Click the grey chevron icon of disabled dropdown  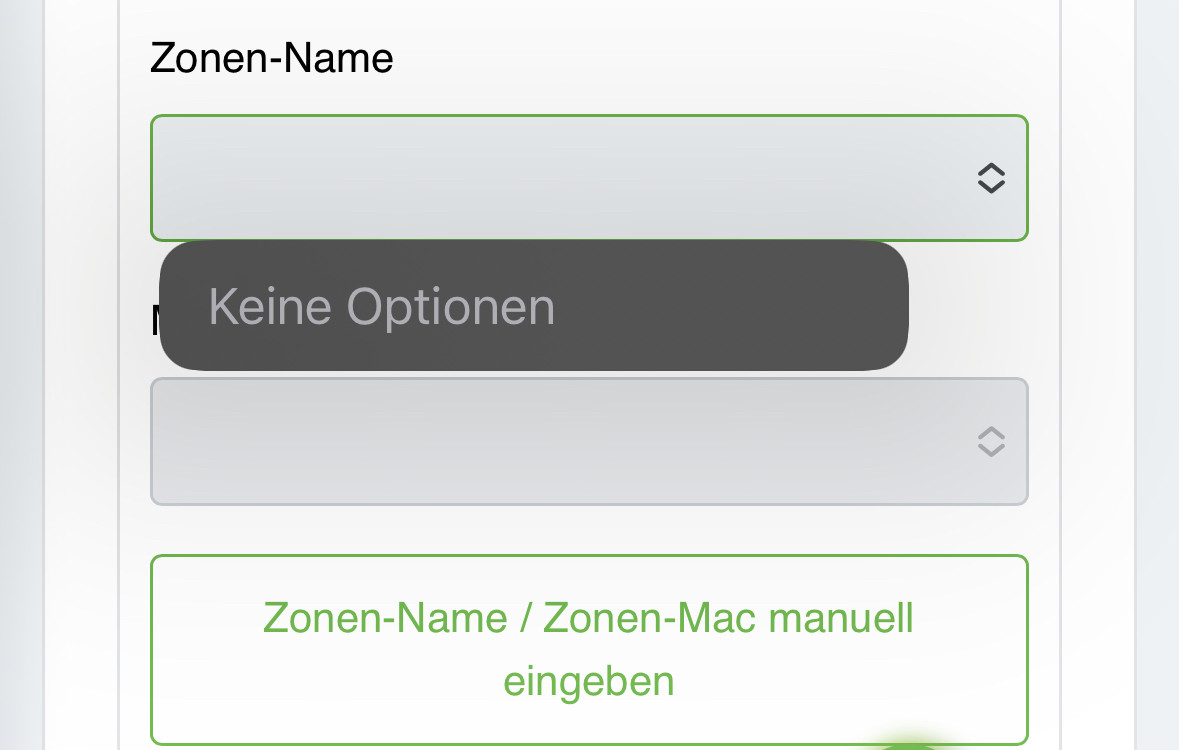(991, 442)
